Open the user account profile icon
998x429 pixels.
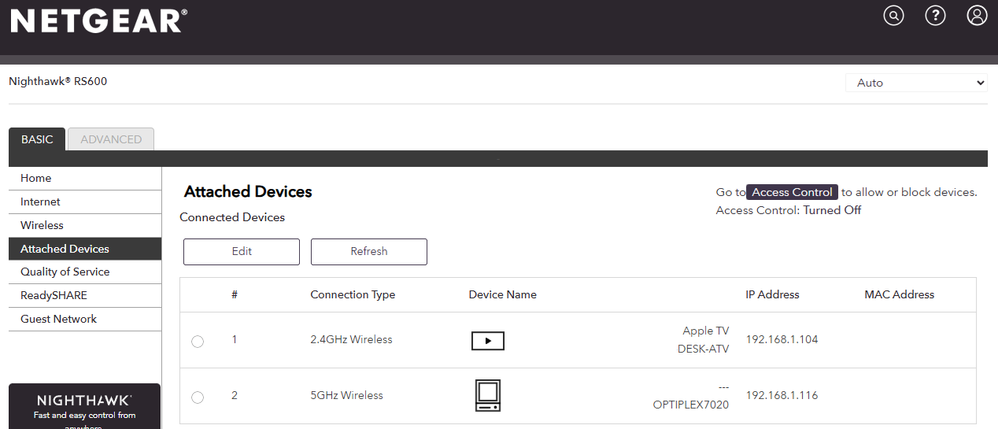click(x=977, y=16)
